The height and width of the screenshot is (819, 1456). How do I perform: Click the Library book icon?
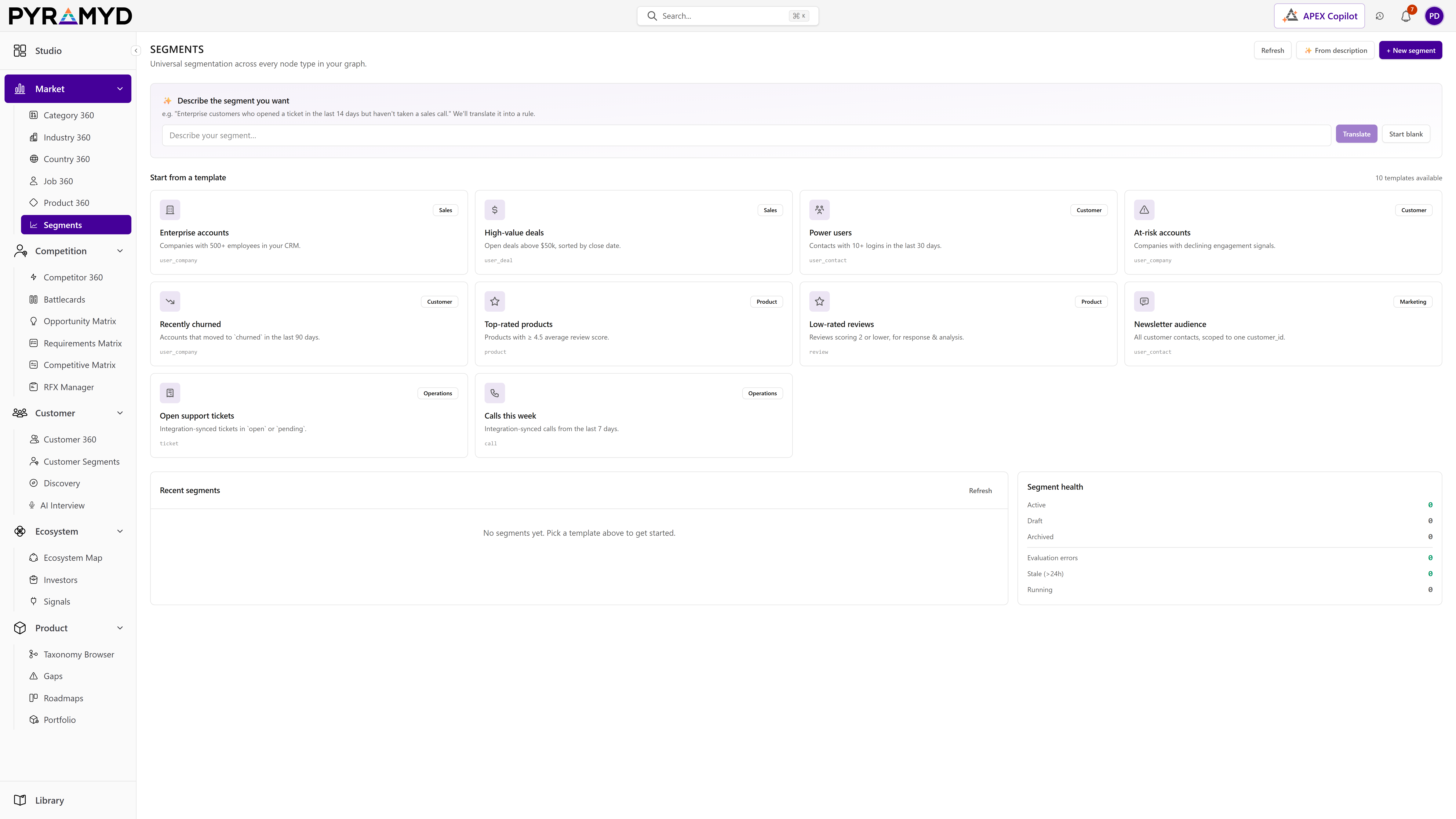click(x=20, y=800)
